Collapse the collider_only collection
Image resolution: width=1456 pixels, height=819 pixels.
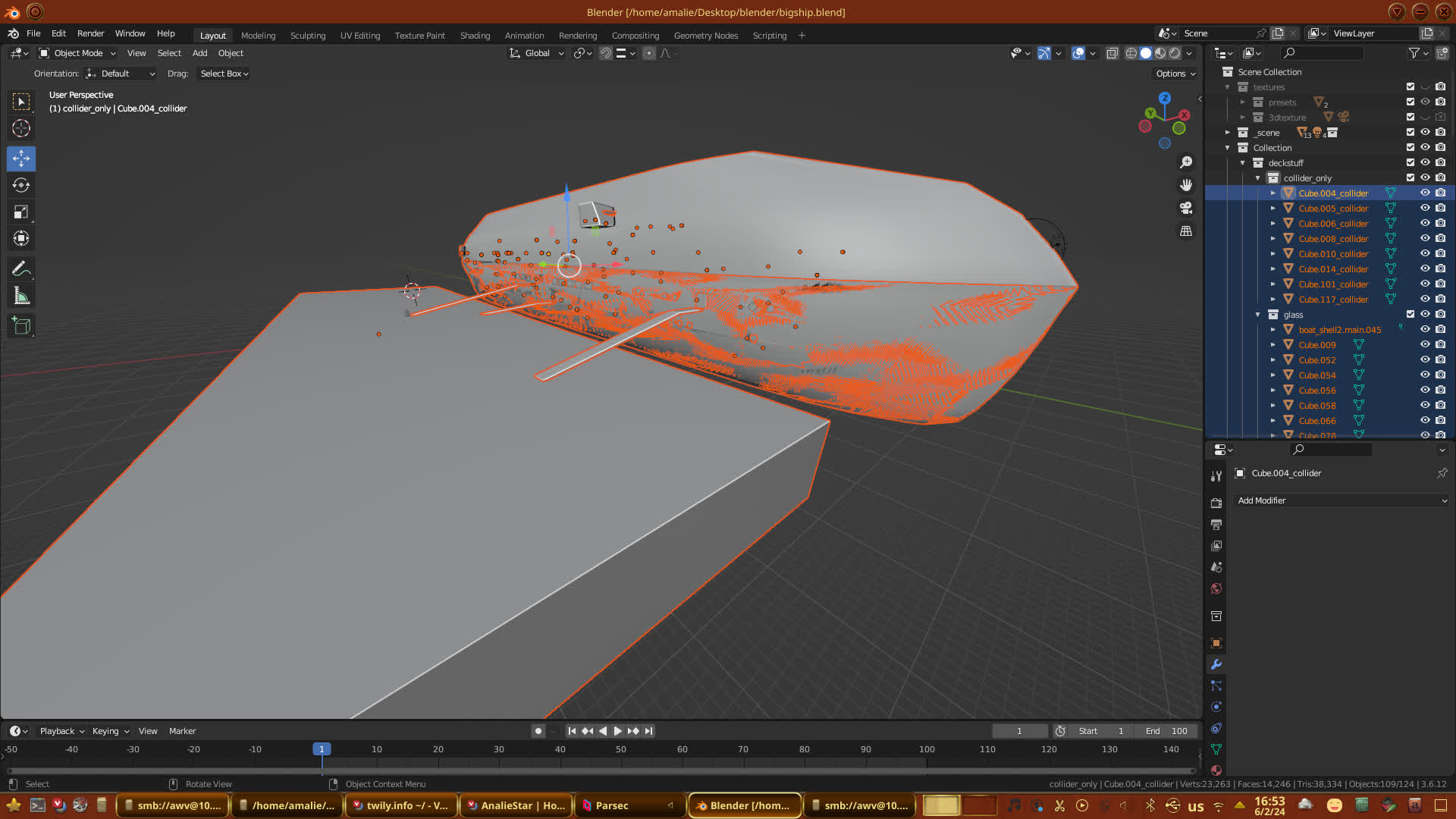pos(1258,178)
